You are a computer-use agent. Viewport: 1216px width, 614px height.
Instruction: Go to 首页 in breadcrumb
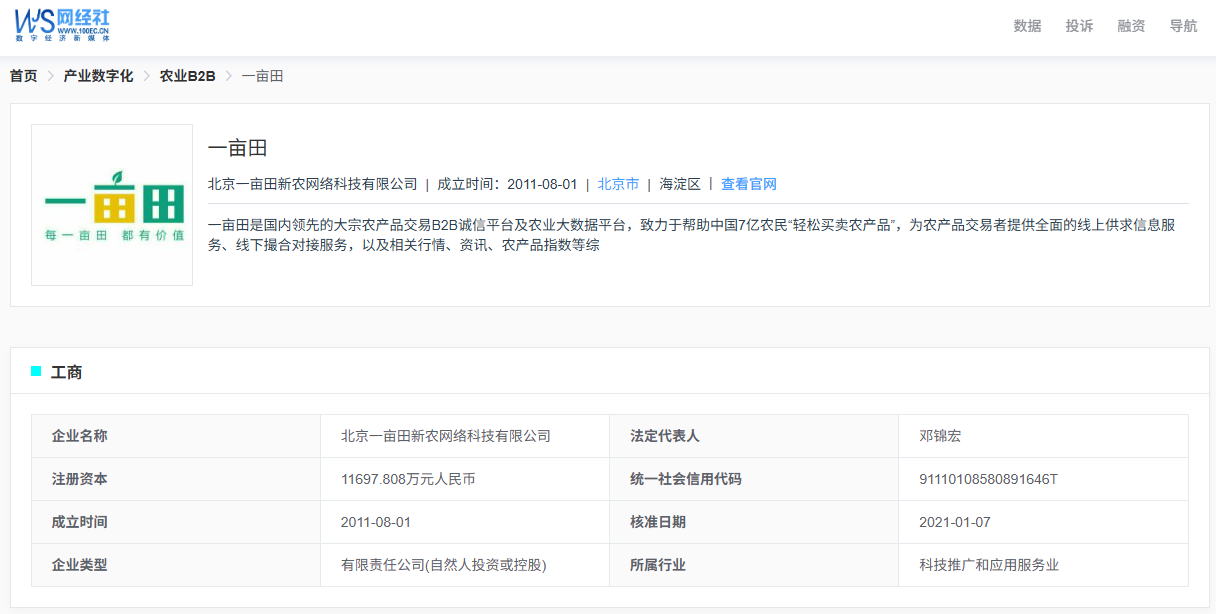click(23, 76)
